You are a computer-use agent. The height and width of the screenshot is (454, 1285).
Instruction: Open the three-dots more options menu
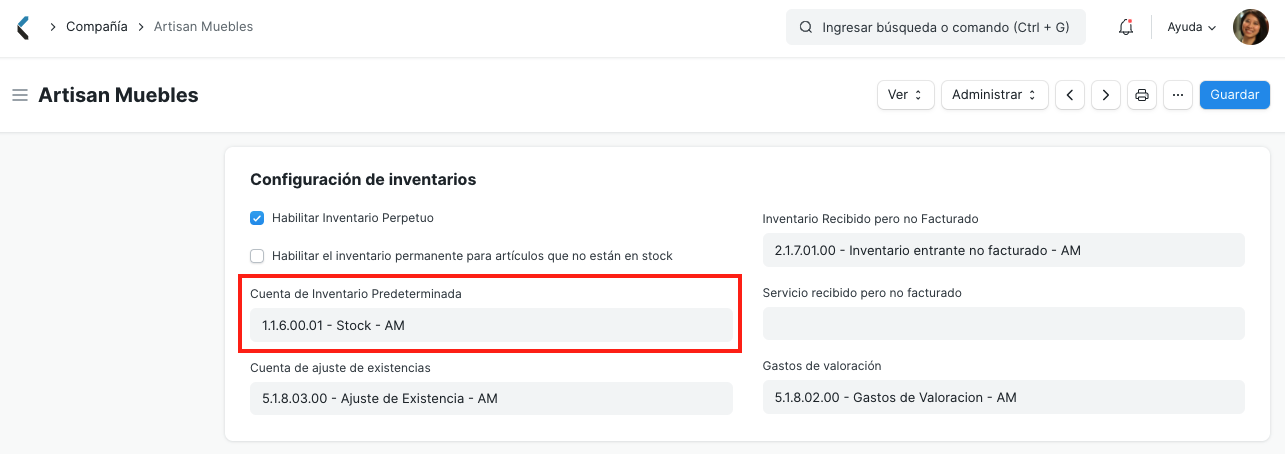tap(1178, 95)
